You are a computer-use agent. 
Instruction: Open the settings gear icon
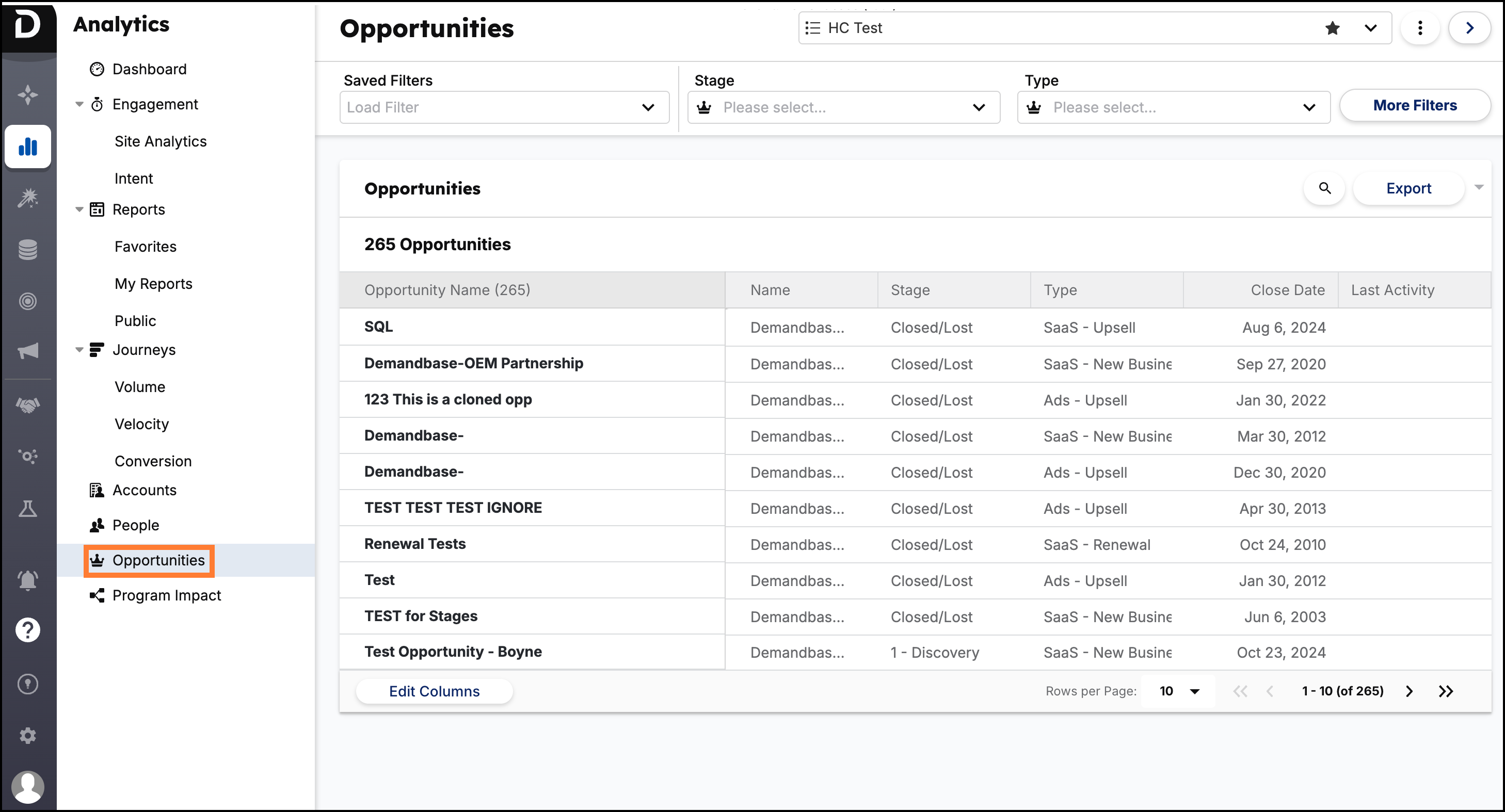tap(27, 736)
